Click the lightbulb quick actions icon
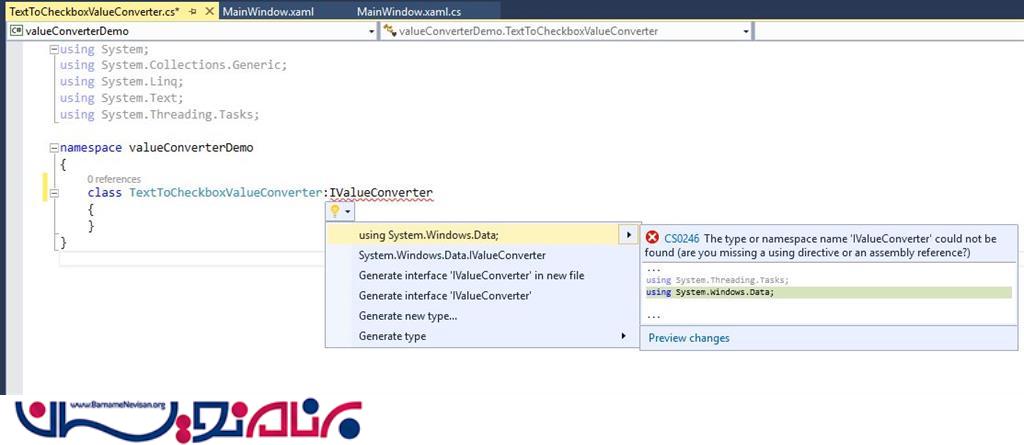 click(x=336, y=211)
